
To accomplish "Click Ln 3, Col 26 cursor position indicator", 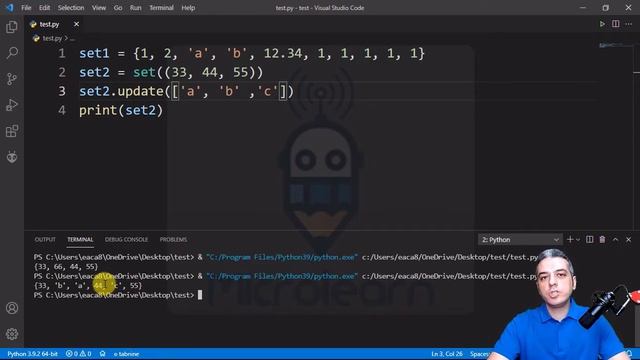I will coord(447,354).
